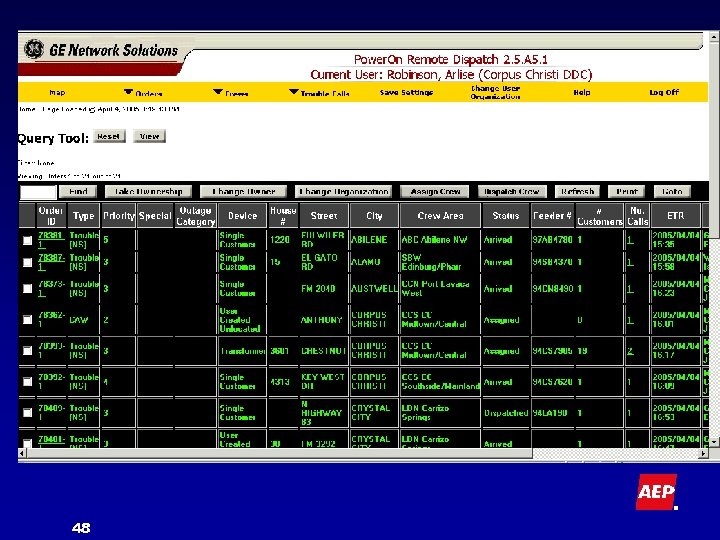The width and height of the screenshot is (720, 540).
Task: Sort by the Type column header
Action: tap(83, 216)
